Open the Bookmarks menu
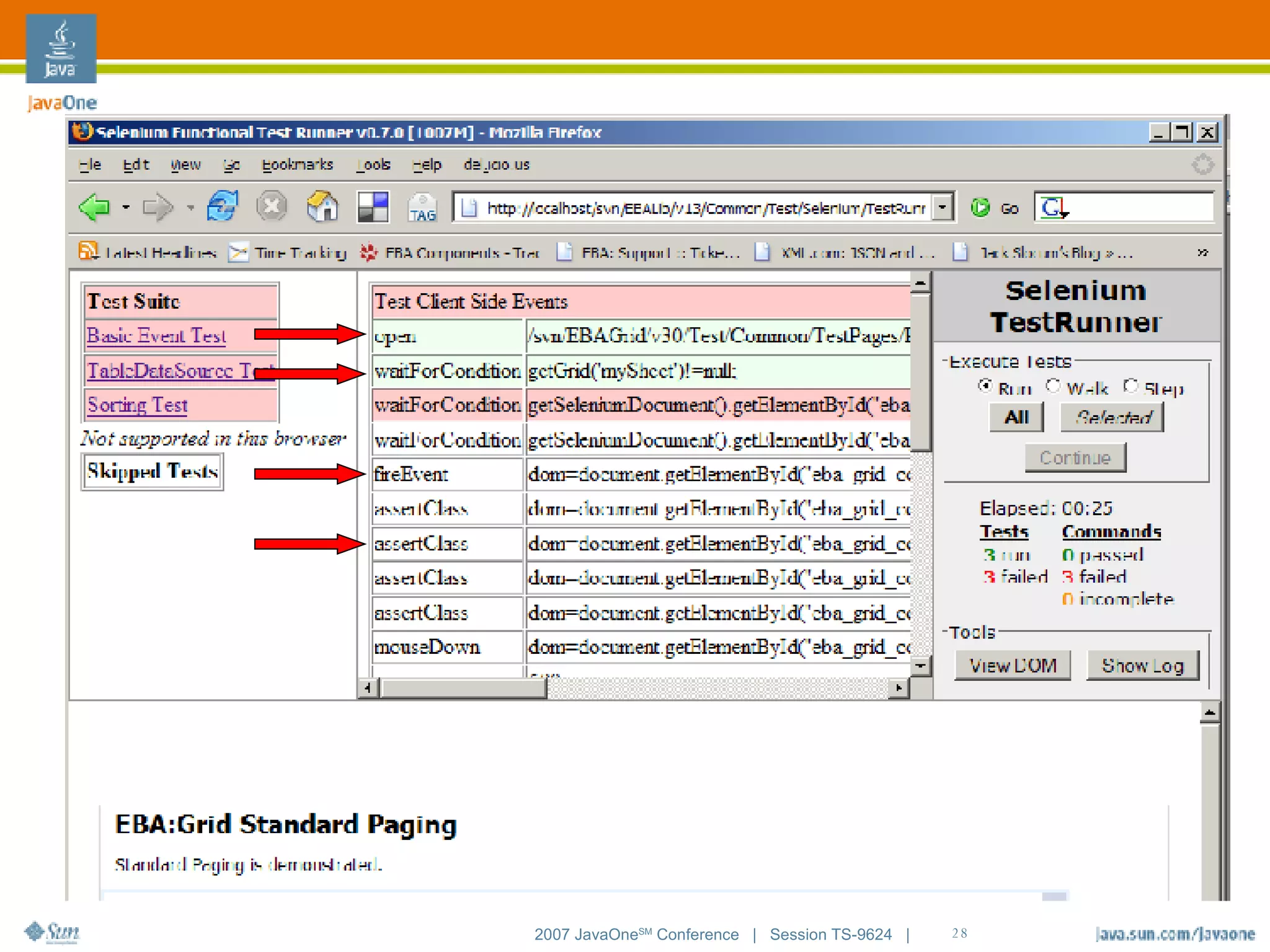The width and height of the screenshot is (1270, 952). click(x=297, y=164)
